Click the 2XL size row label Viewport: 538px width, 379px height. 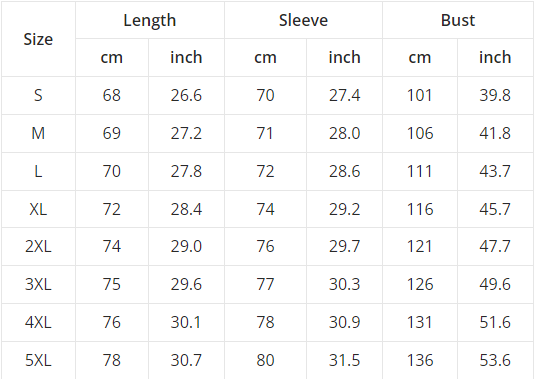[x=38, y=246]
